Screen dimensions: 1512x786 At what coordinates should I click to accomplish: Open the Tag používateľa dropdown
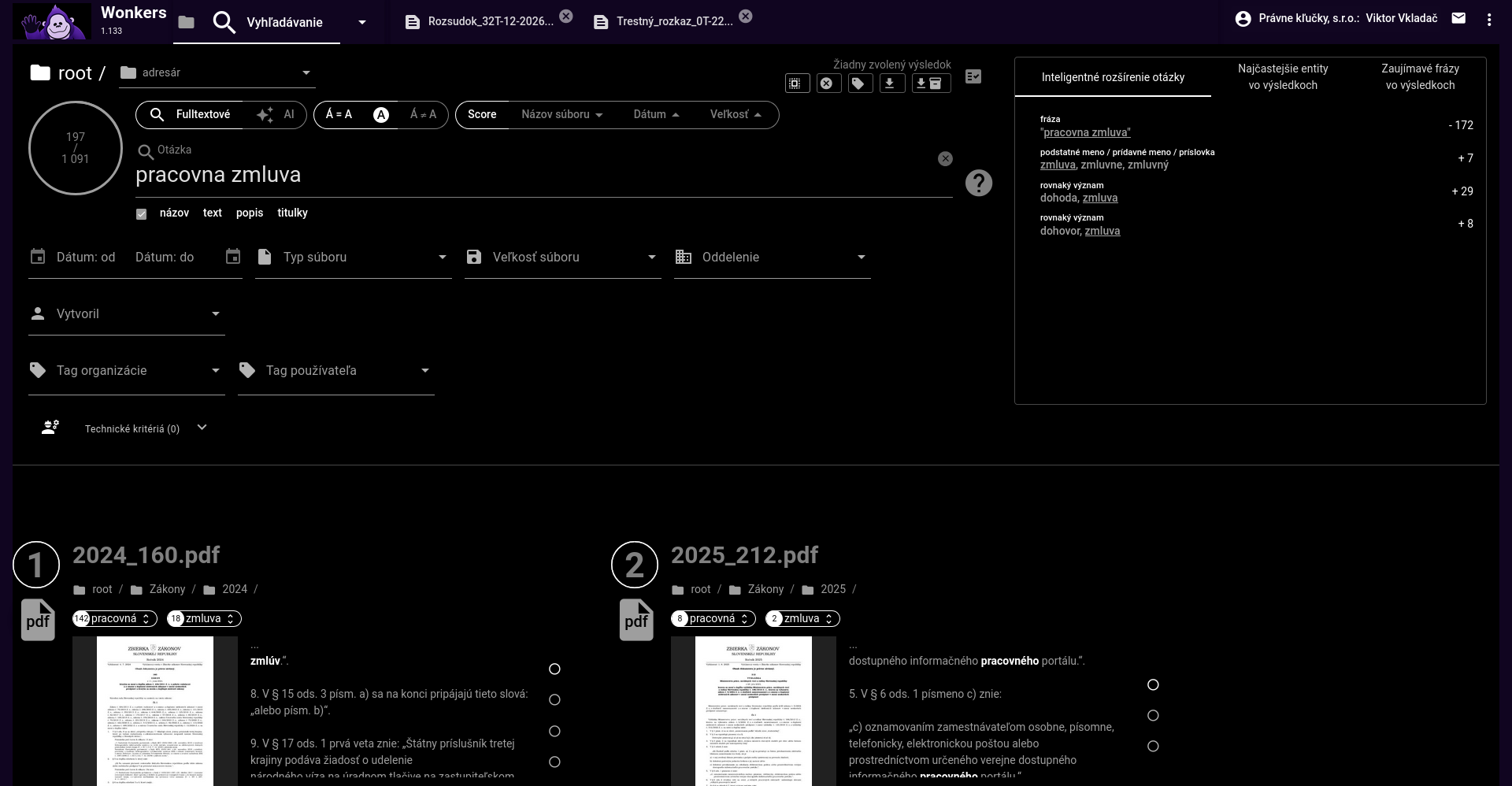pyautogui.click(x=336, y=370)
